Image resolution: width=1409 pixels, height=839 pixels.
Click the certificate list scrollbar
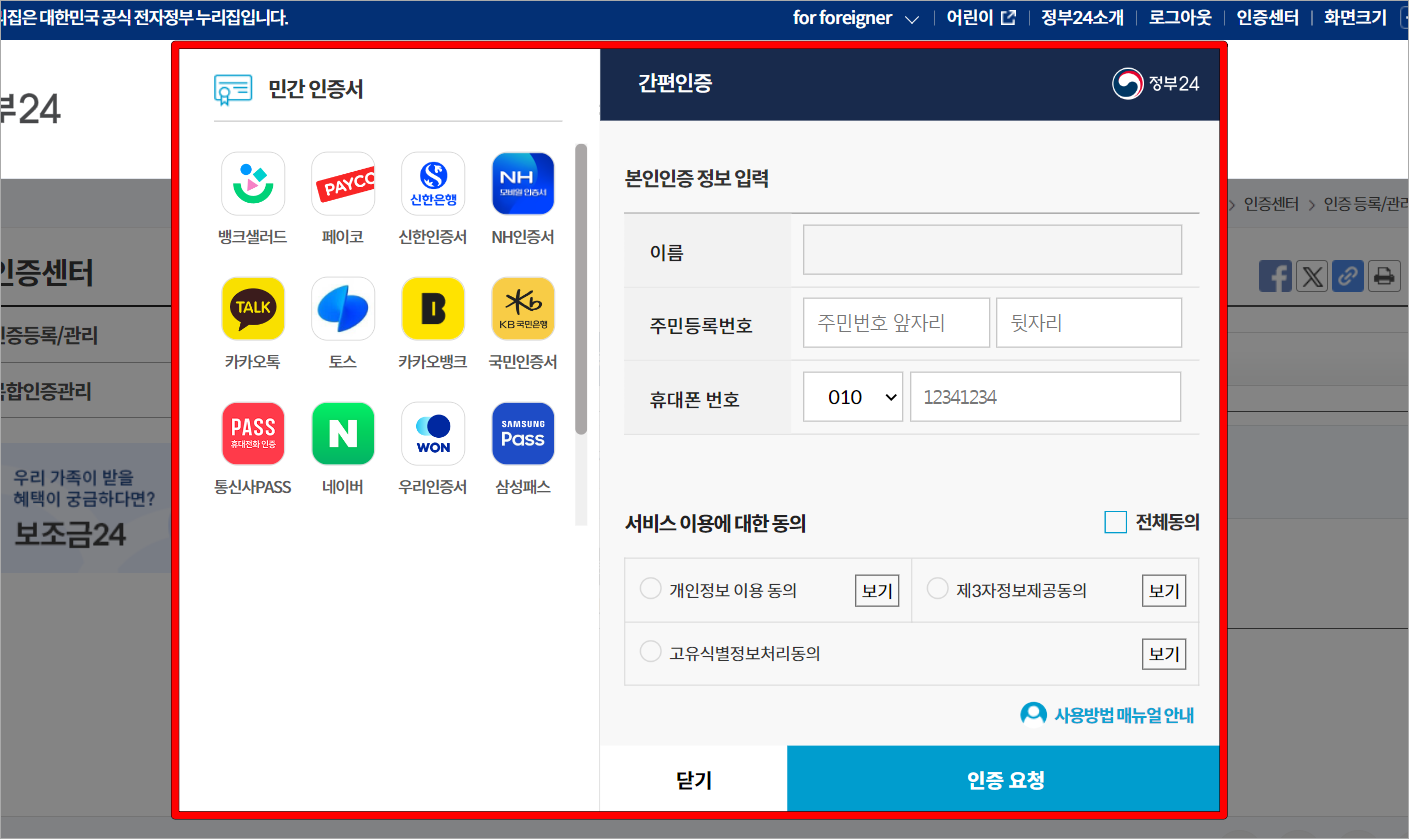coord(581,289)
